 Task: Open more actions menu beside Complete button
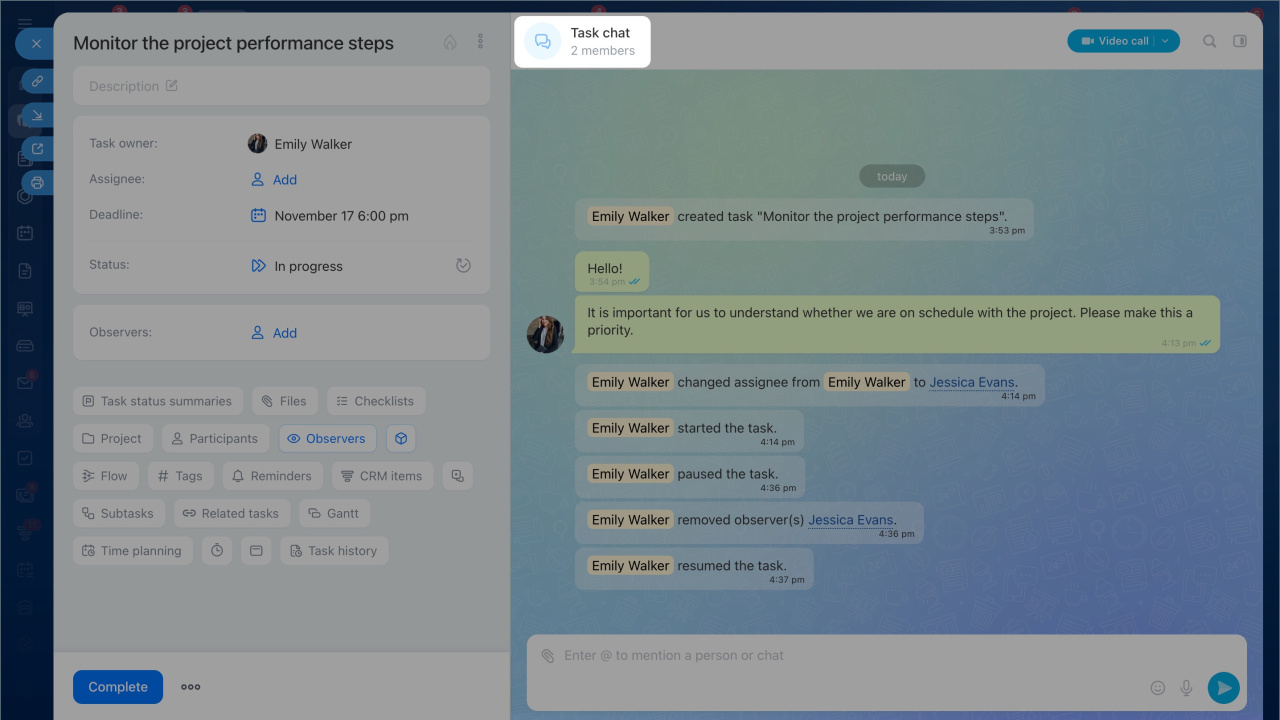tap(191, 687)
